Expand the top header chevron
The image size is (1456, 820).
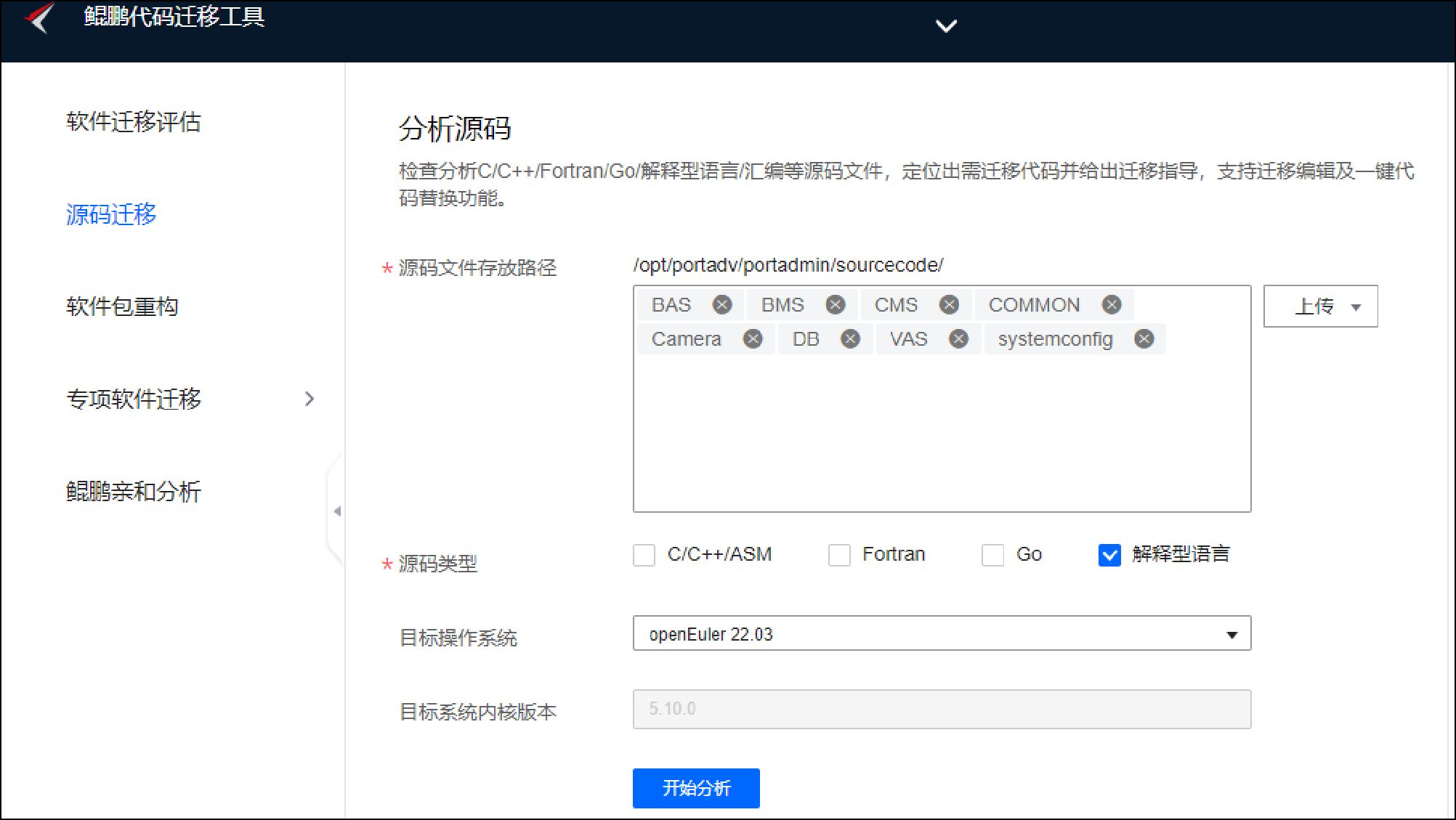945,26
